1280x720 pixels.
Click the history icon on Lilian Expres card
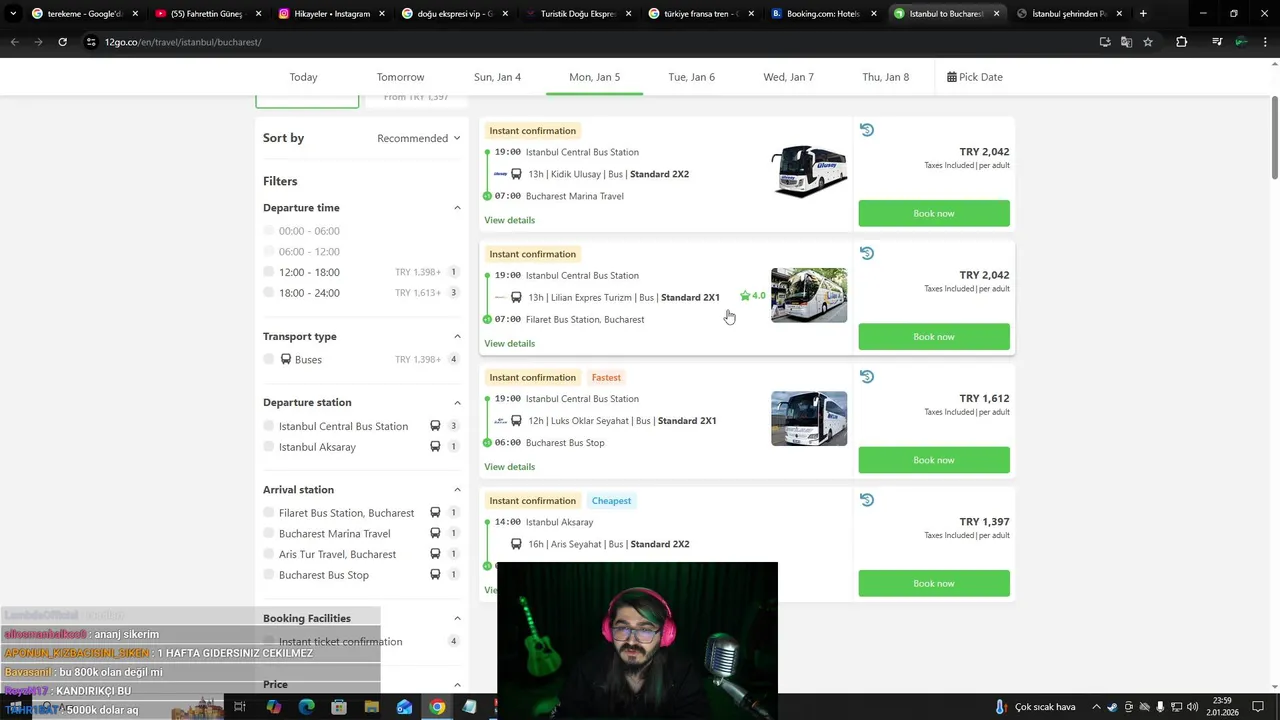point(867,253)
